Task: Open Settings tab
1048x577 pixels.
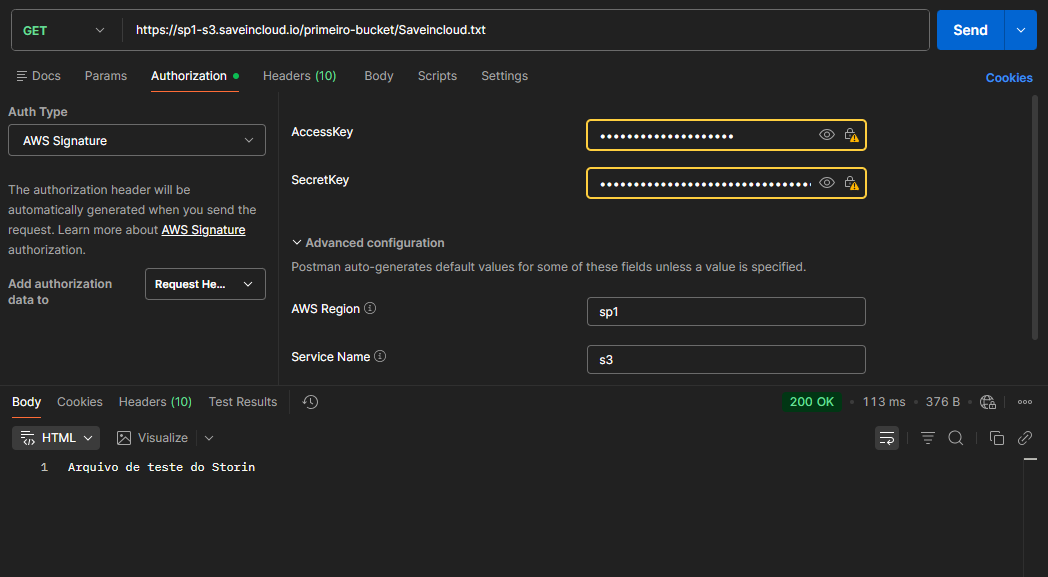Action: [505, 76]
